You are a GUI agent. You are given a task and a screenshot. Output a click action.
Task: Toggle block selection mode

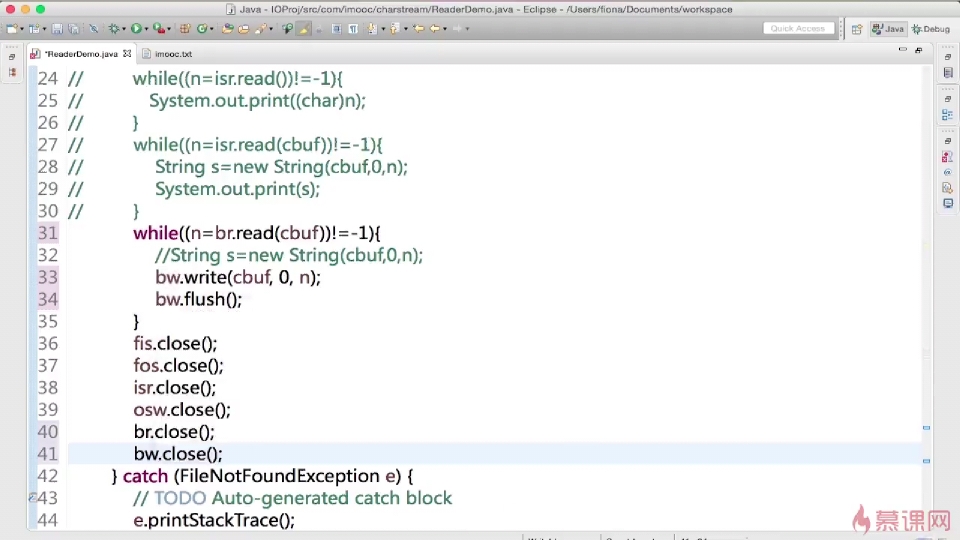pyautogui.click(x=336, y=29)
